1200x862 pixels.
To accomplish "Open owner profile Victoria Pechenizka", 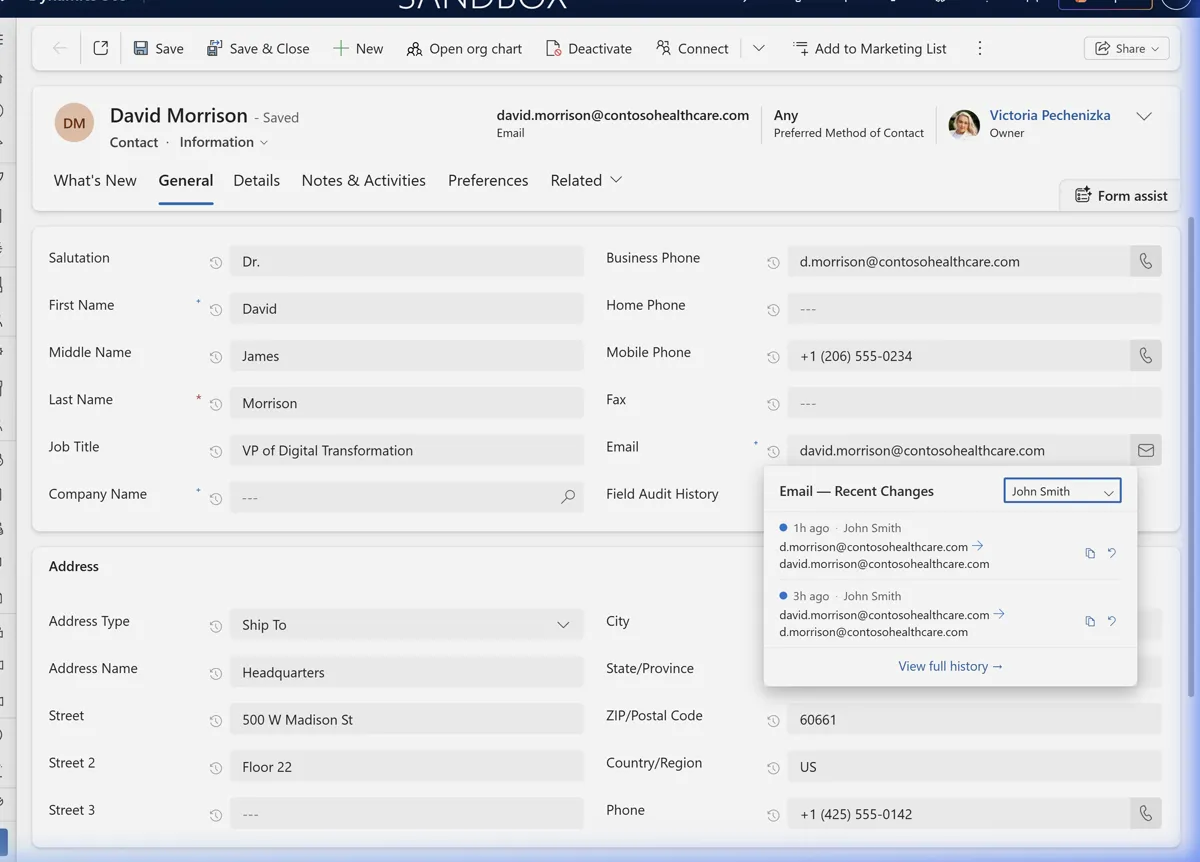I will click(1049, 115).
